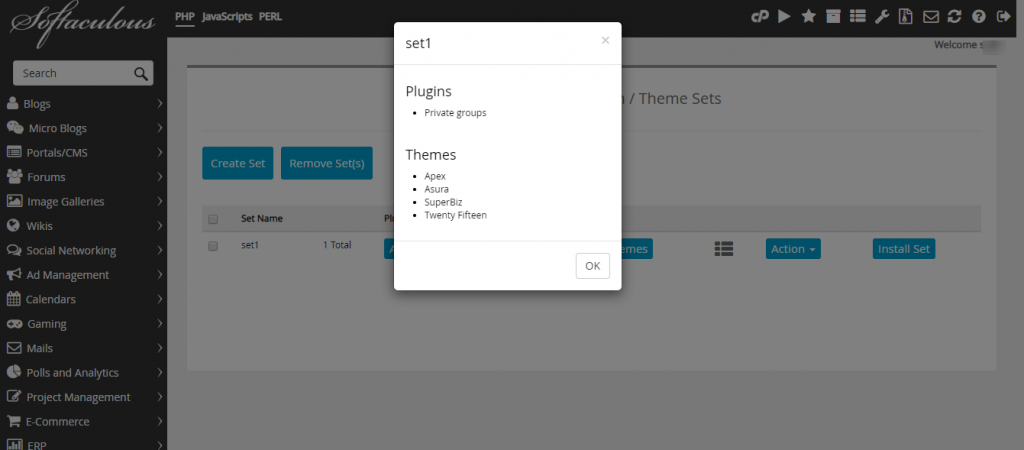Image resolution: width=1024 pixels, height=450 pixels.
Task: Click the play demos icon
Action: [784, 17]
